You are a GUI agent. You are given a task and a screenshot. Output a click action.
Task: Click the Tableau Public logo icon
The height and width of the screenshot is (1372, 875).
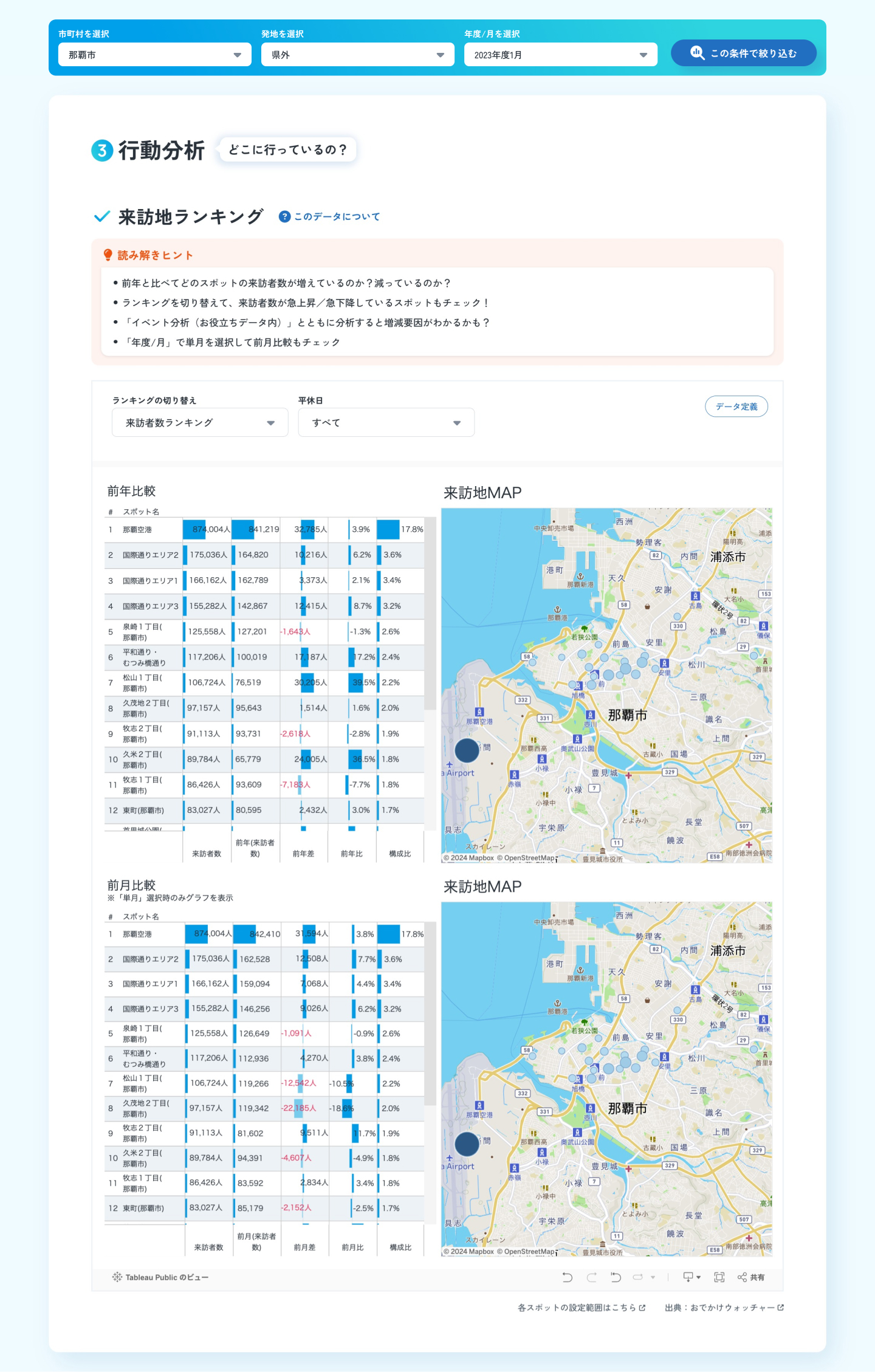[x=117, y=1277]
